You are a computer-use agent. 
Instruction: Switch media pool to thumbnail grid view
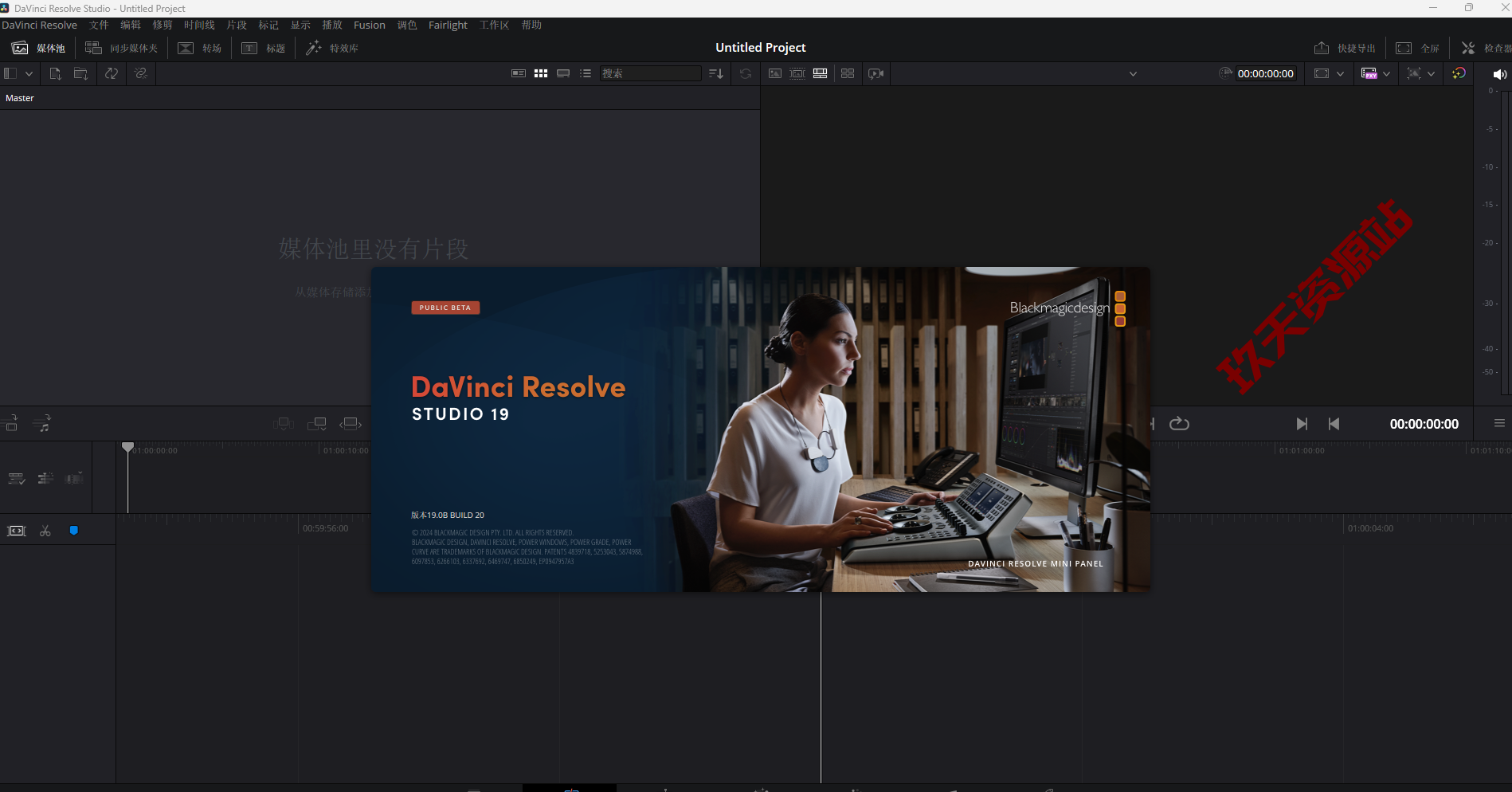point(541,73)
